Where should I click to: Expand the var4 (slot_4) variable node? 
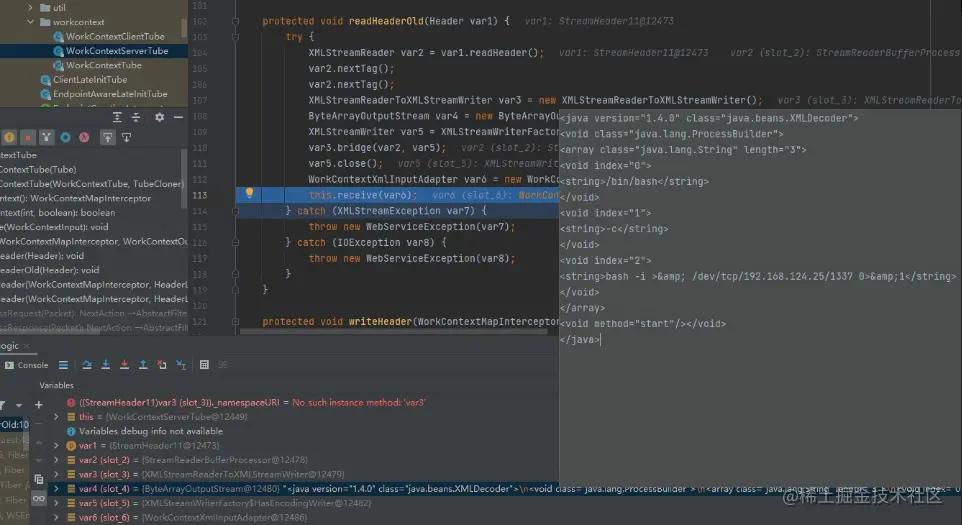pos(56,489)
